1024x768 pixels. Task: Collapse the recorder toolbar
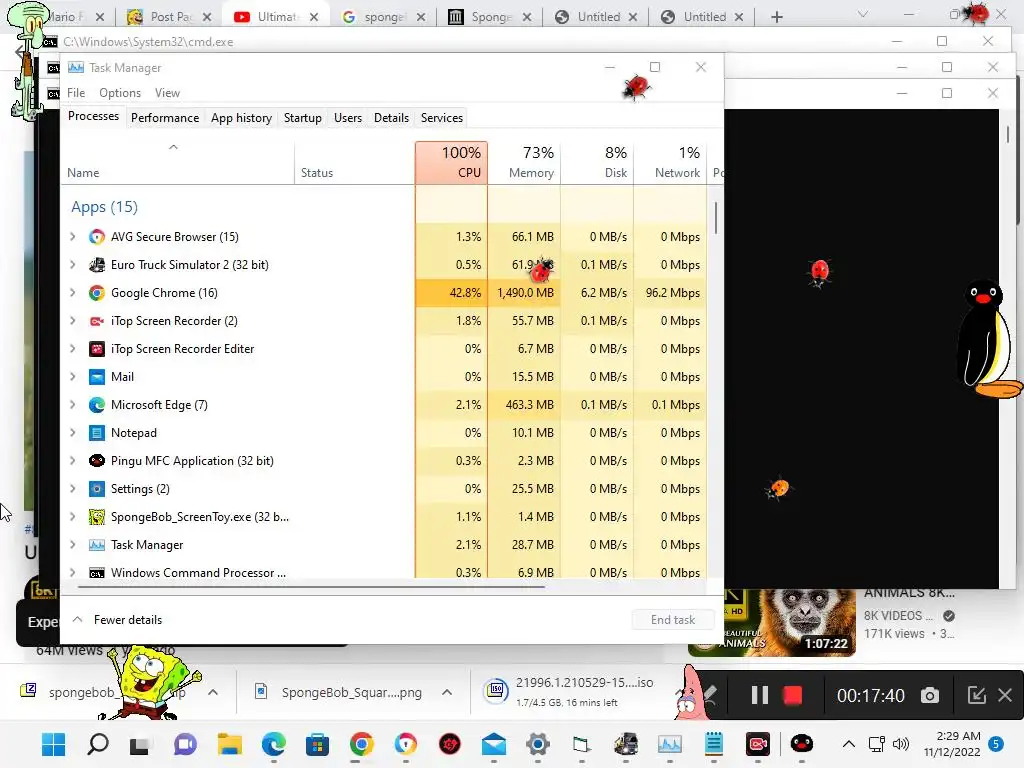[x=976, y=696]
